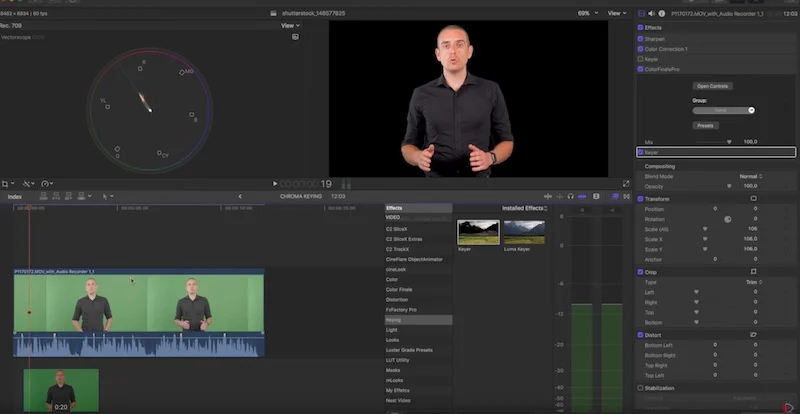Switch to the audio inspector speaker icon

click(651, 14)
